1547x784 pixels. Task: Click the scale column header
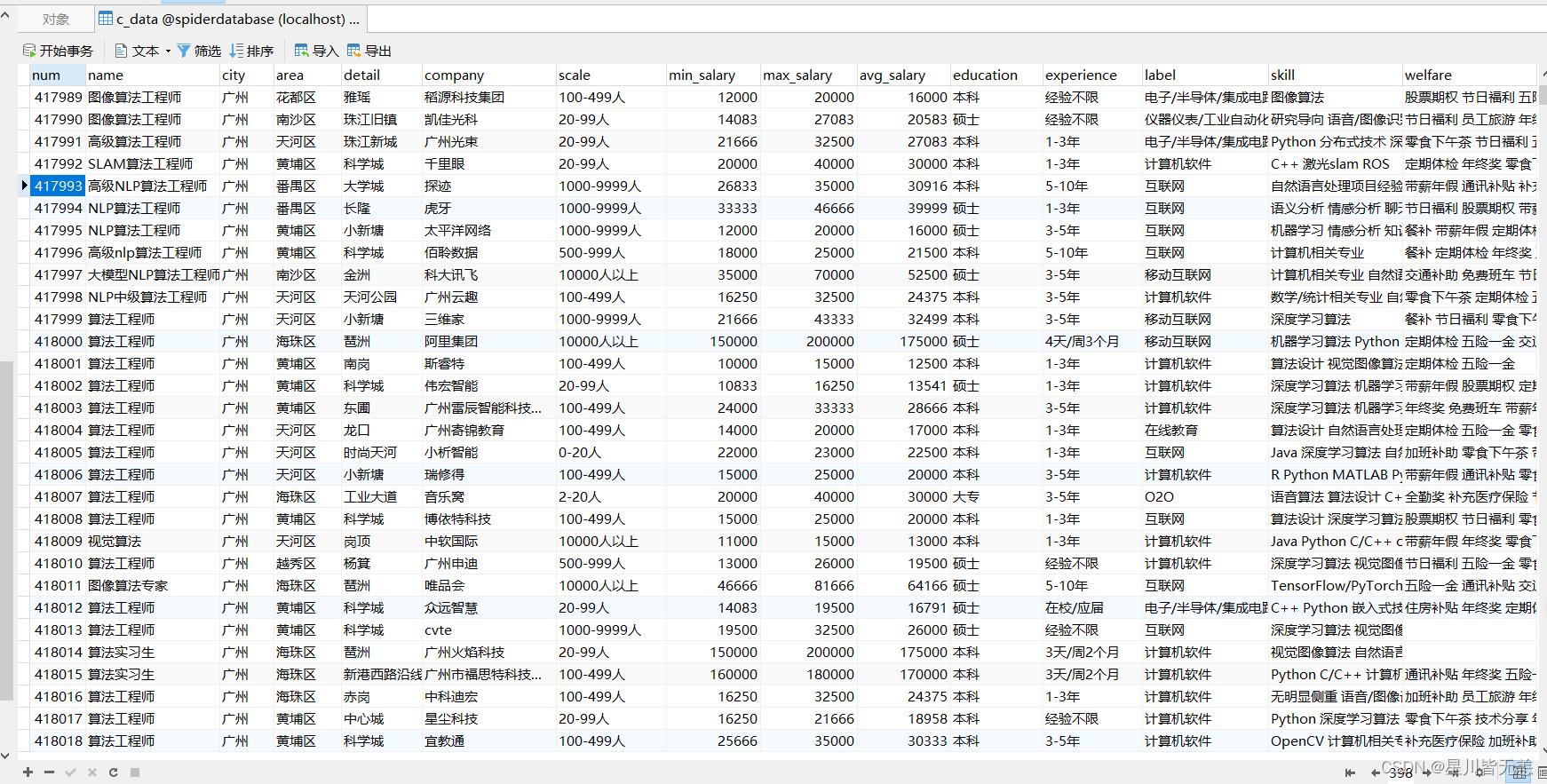pos(611,75)
